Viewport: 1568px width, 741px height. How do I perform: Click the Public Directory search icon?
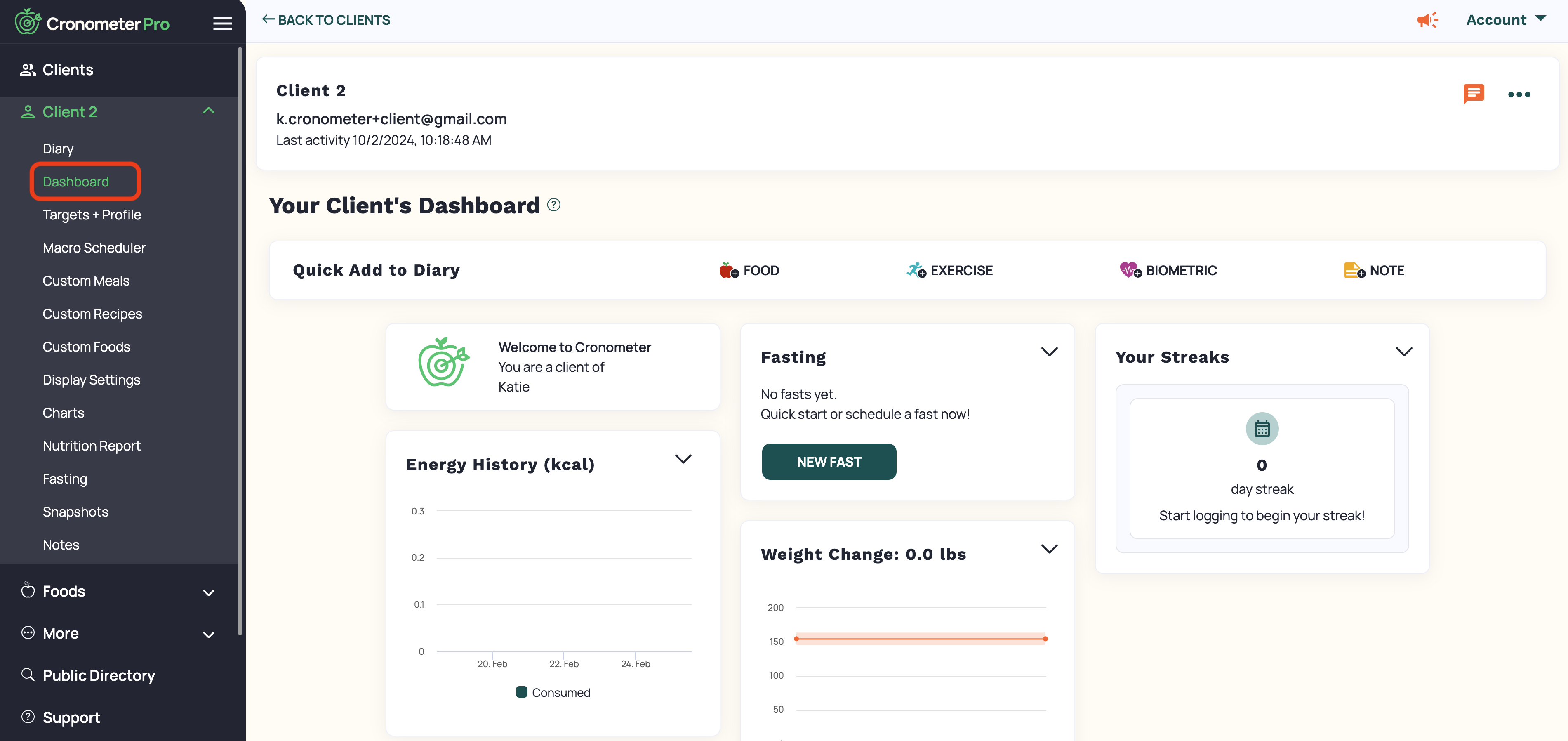pos(27,675)
